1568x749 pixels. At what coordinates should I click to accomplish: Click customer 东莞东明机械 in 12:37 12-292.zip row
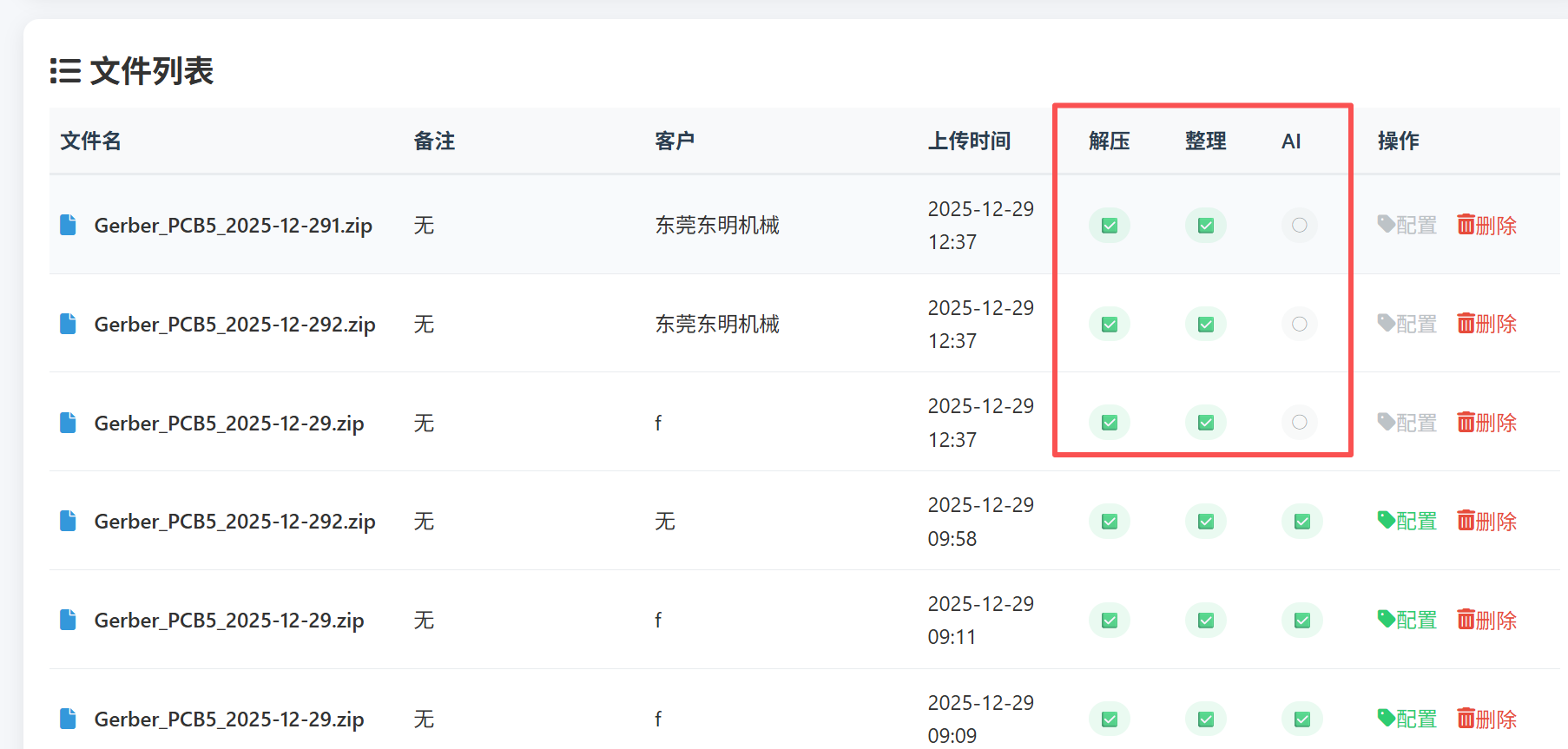[x=717, y=324]
